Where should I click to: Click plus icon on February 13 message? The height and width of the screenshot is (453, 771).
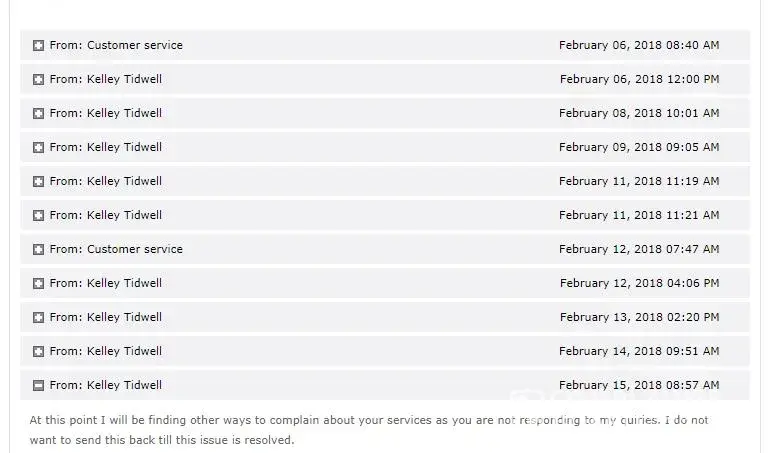(x=39, y=318)
